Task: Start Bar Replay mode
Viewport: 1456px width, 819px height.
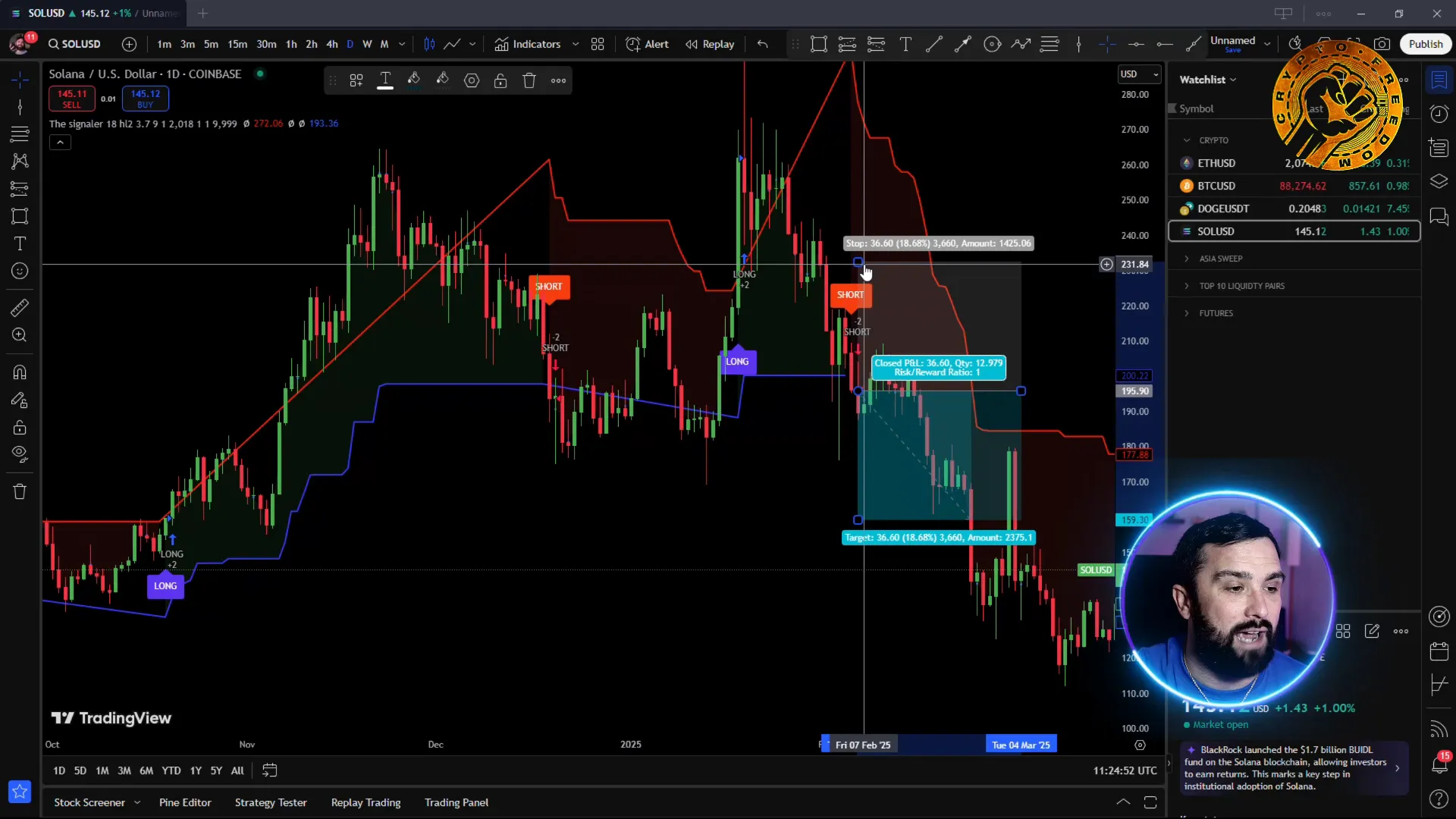Action: 710,44
